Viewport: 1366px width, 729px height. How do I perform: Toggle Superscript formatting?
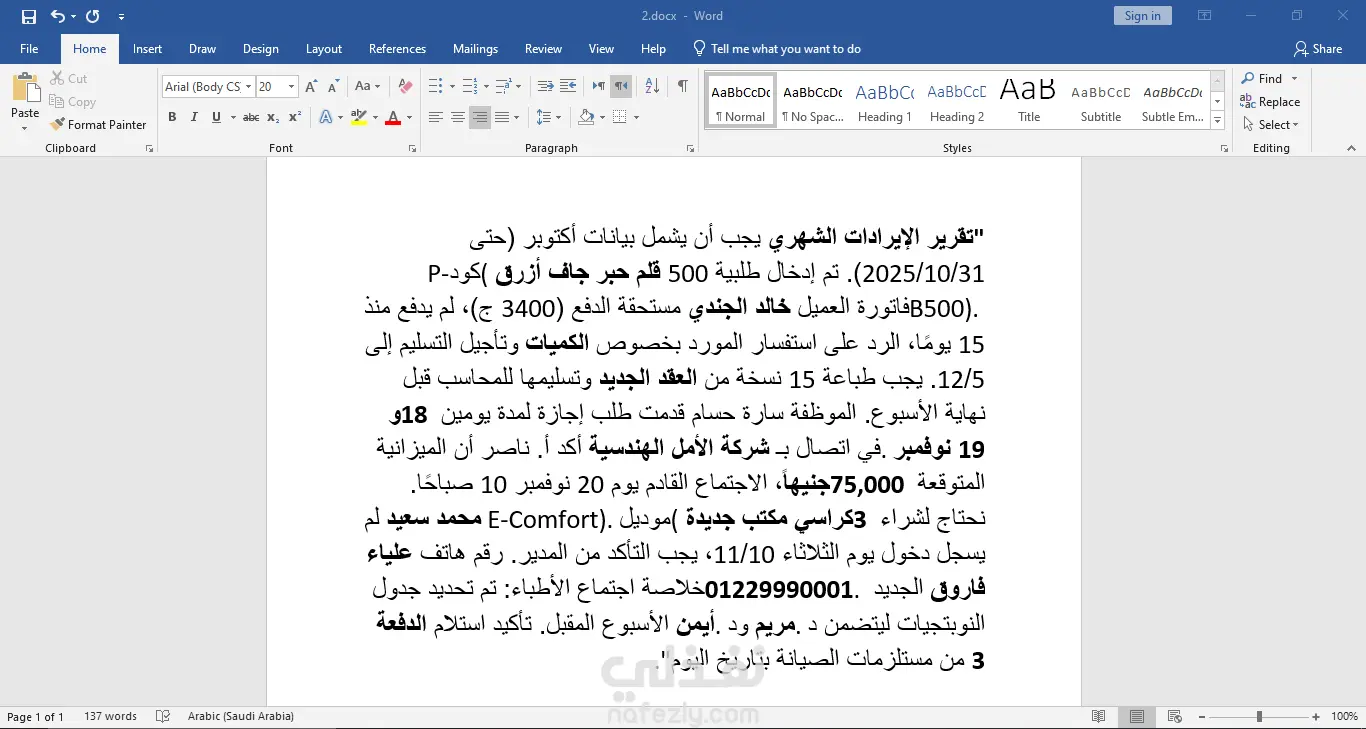coord(295,117)
